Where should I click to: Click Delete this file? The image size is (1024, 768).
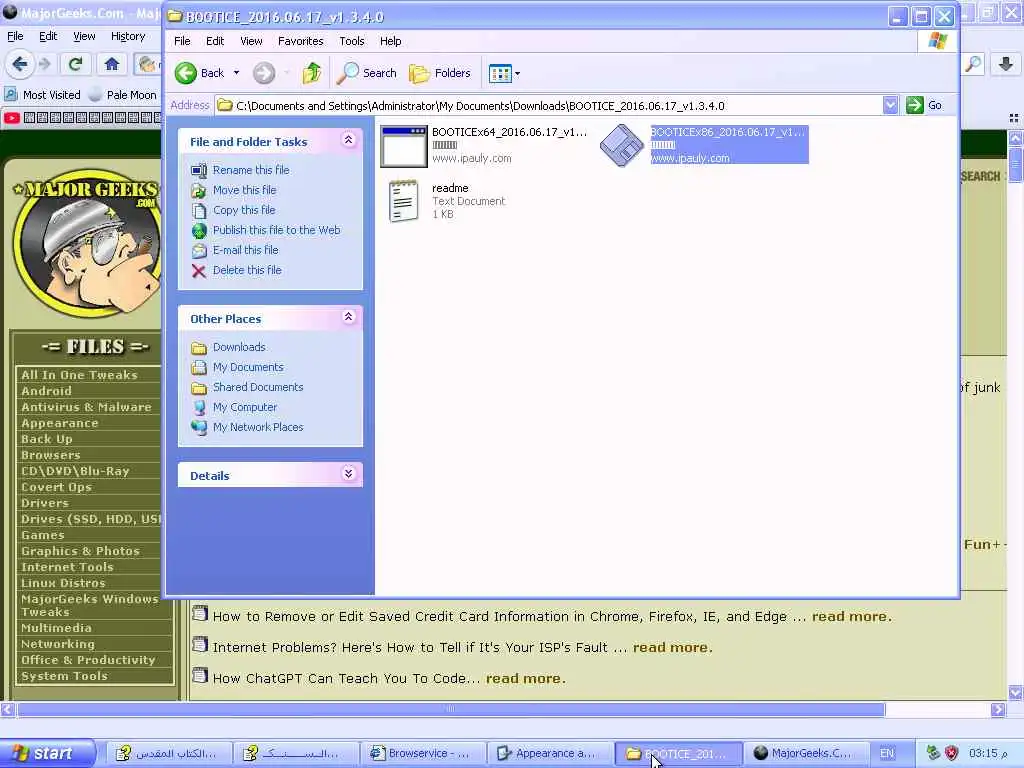point(247,270)
